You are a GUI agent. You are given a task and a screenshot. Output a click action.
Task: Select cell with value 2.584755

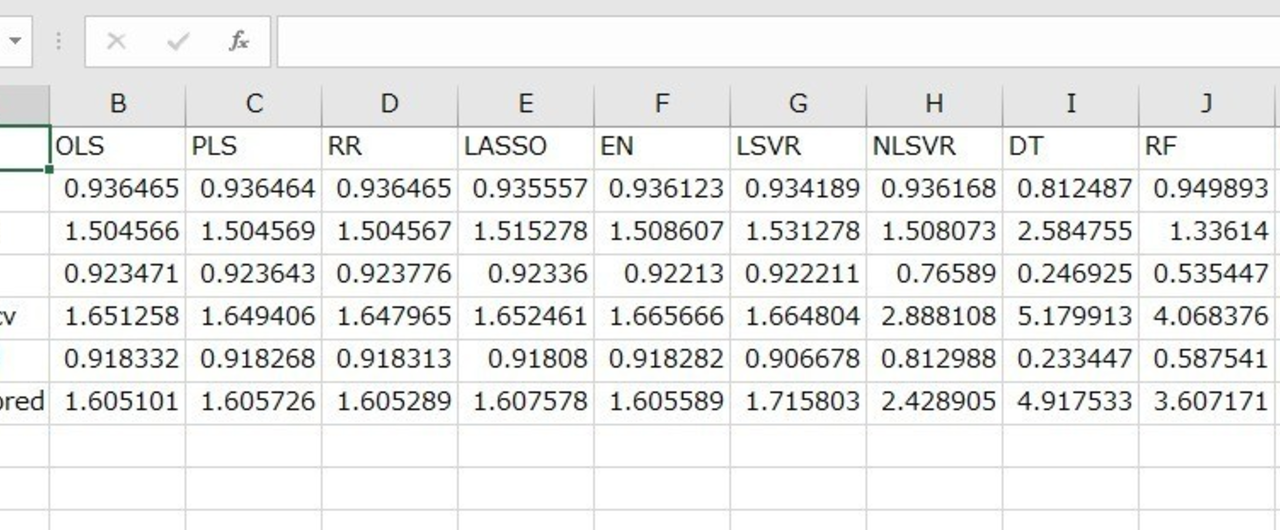point(1071,232)
